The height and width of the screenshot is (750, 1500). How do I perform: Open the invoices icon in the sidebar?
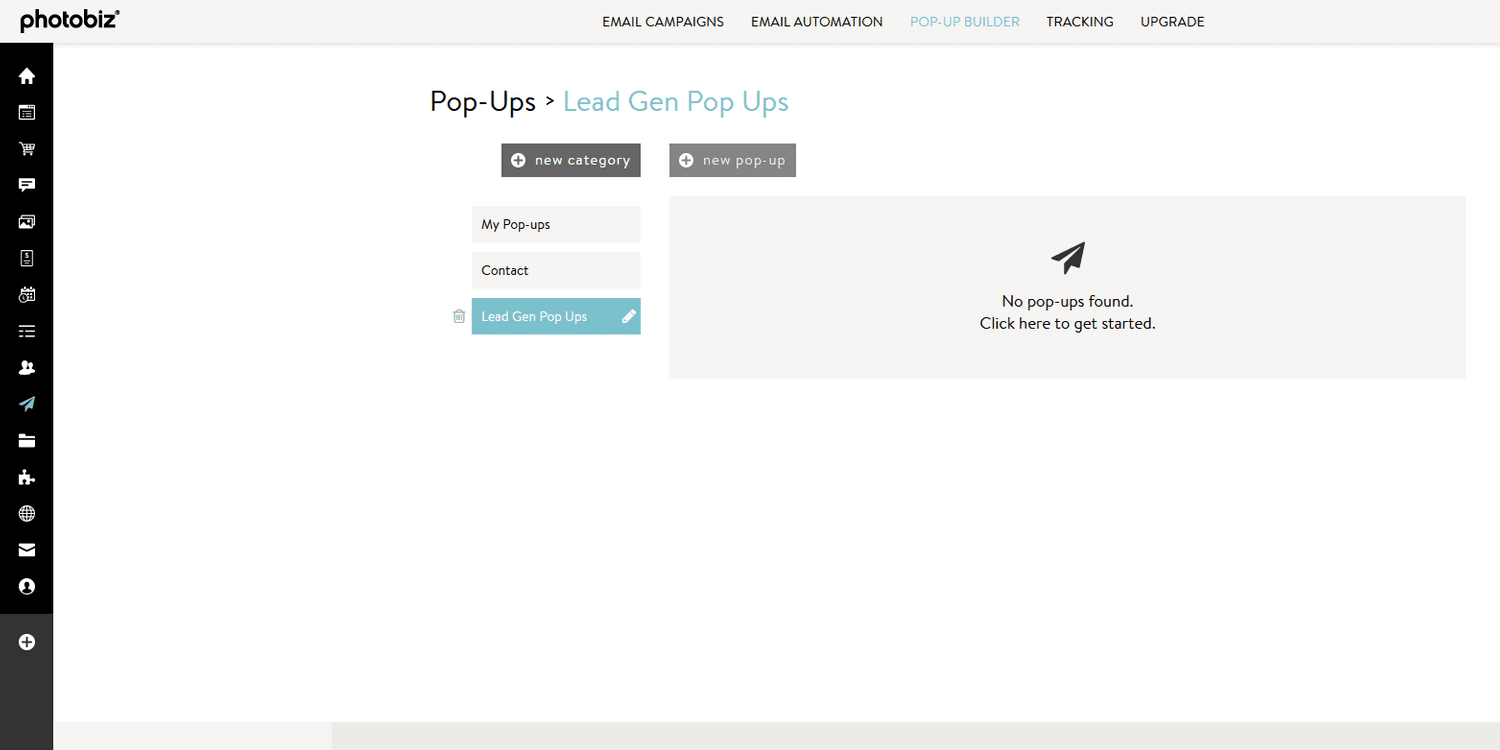pos(27,257)
